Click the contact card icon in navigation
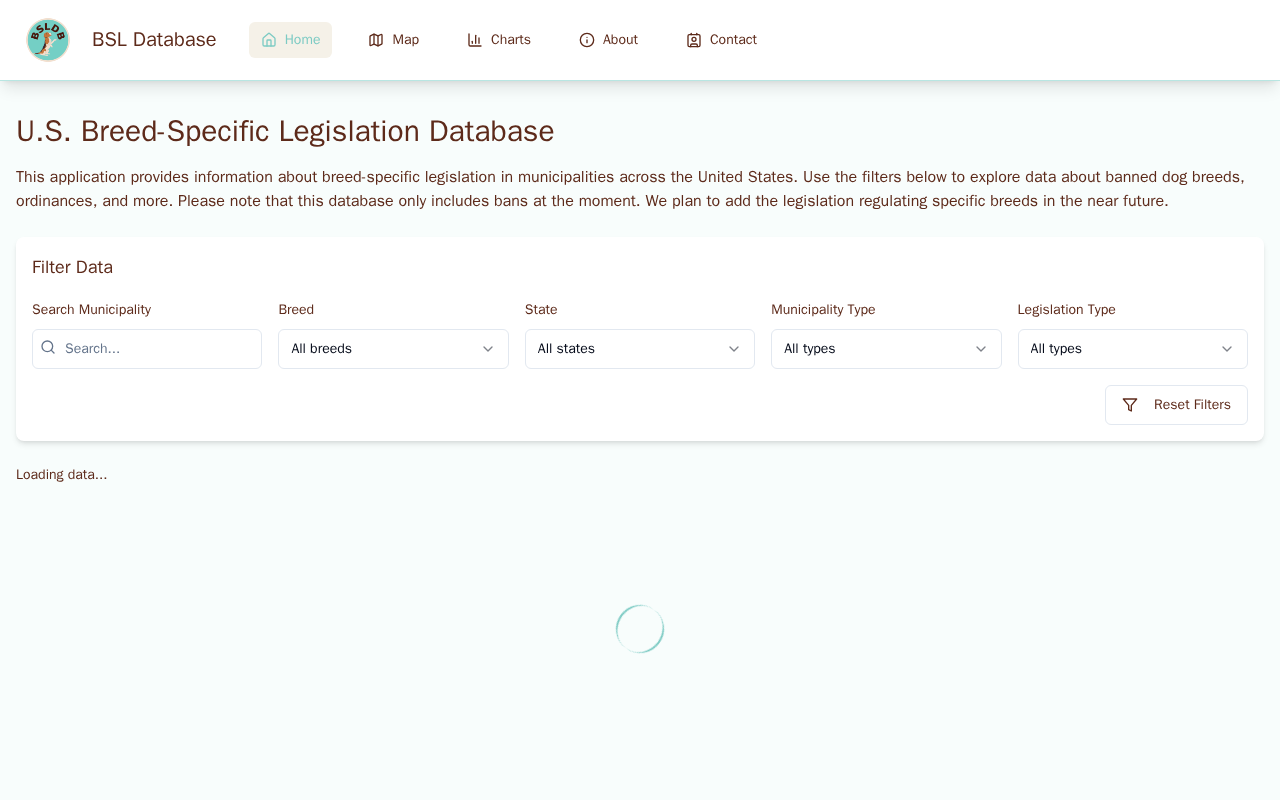Screen dimensions: 1280x800 (x=694, y=40)
